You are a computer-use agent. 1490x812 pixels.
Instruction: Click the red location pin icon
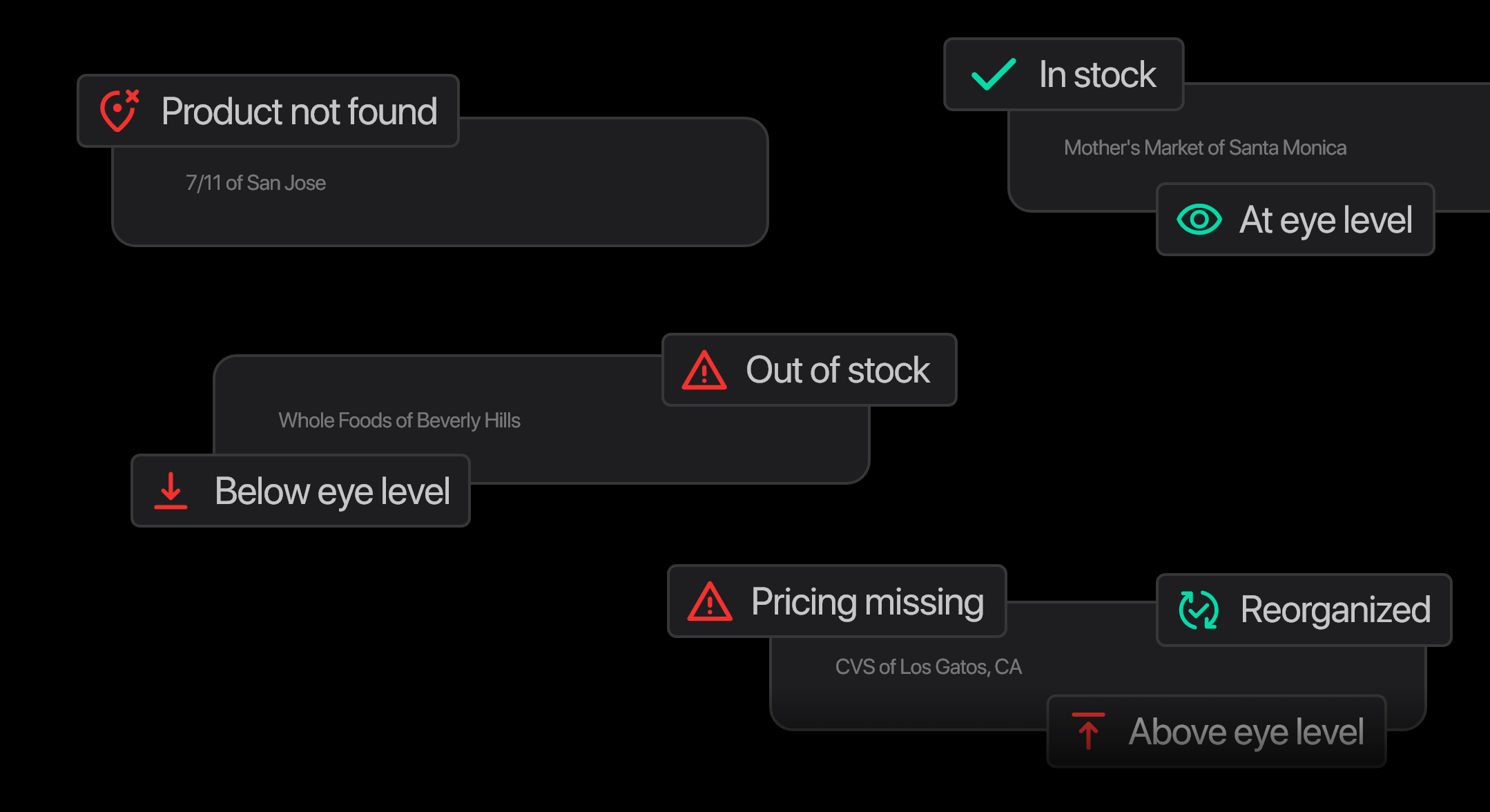(119, 110)
